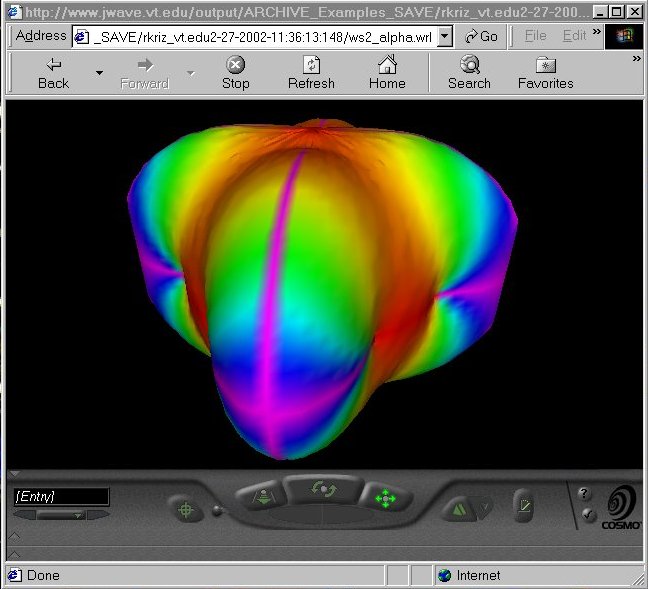Click the address bar URL field
This screenshot has height=589, width=648.
pos(255,37)
